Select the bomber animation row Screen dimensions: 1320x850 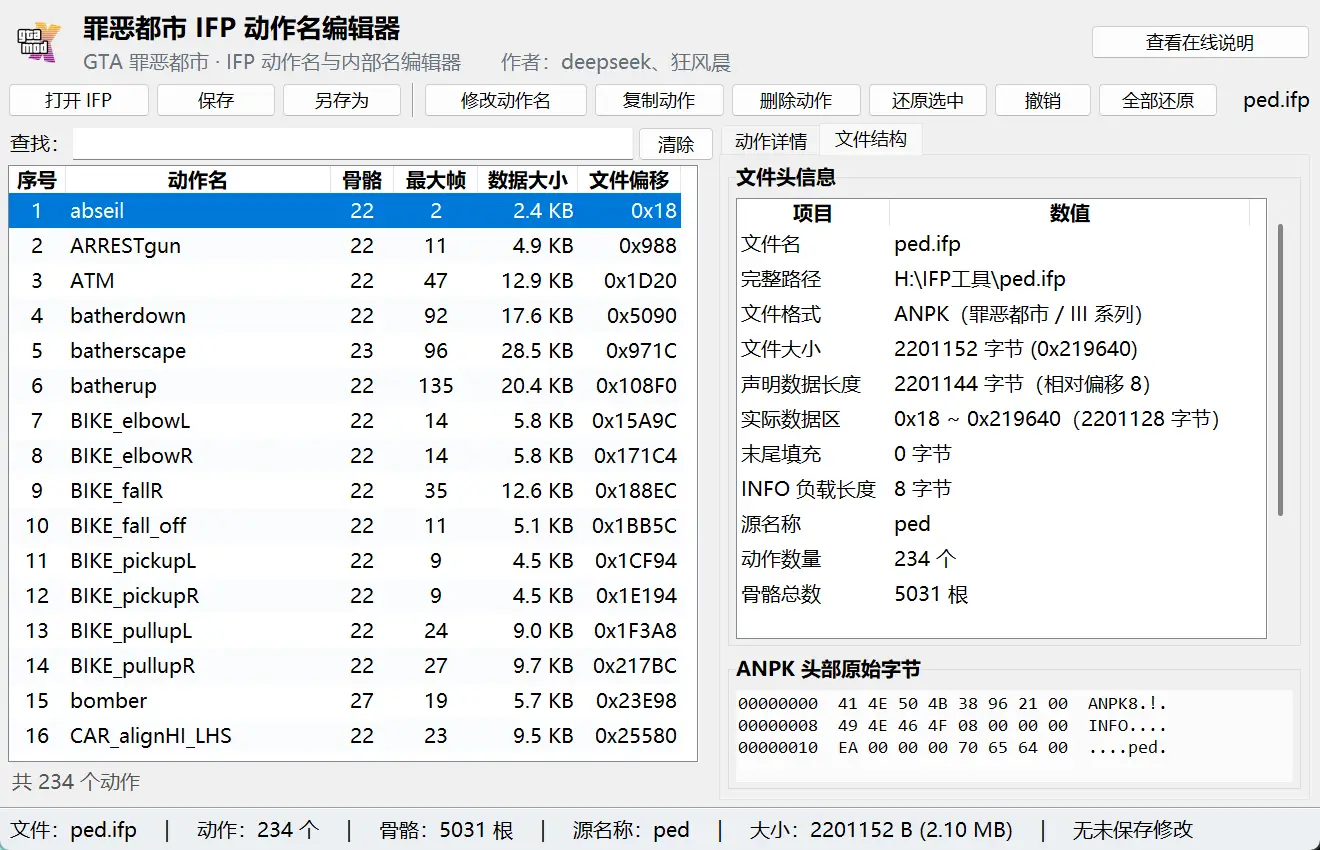tap(345, 701)
